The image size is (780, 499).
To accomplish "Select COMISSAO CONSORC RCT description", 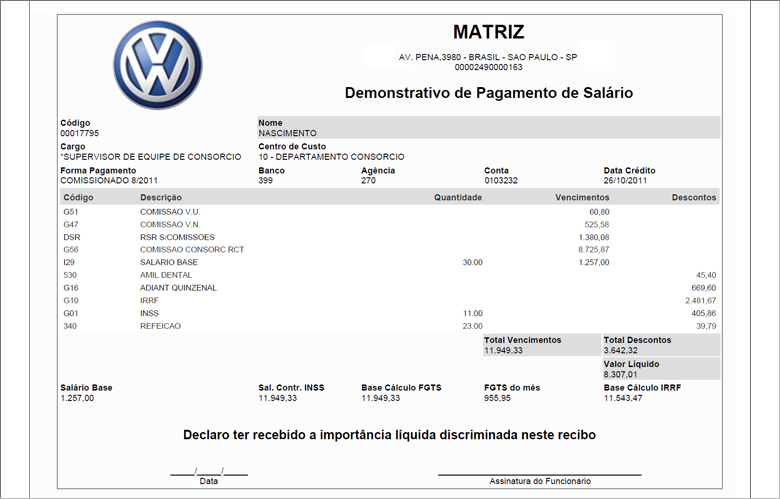I will coord(192,250).
